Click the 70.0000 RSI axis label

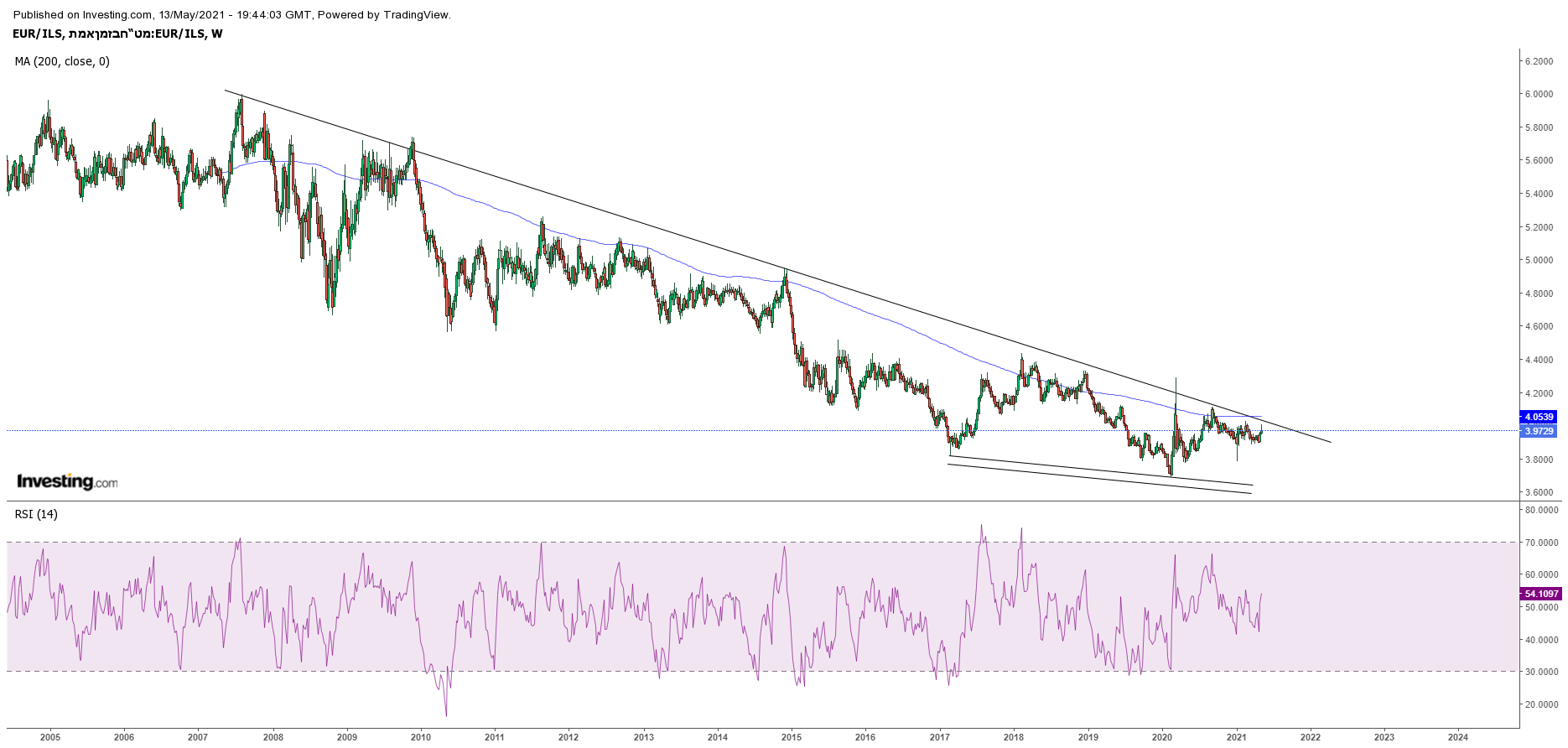point(1541,543)
